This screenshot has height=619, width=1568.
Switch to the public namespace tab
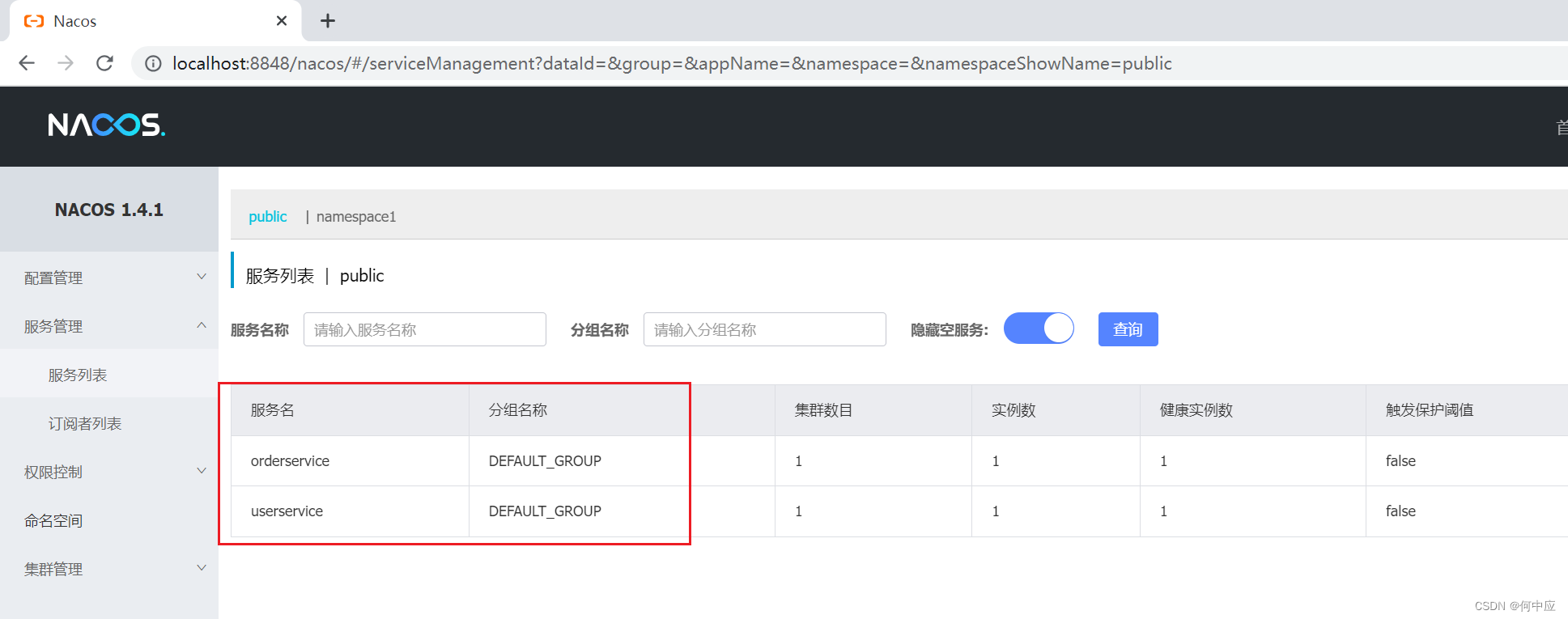tap(268, 216)
